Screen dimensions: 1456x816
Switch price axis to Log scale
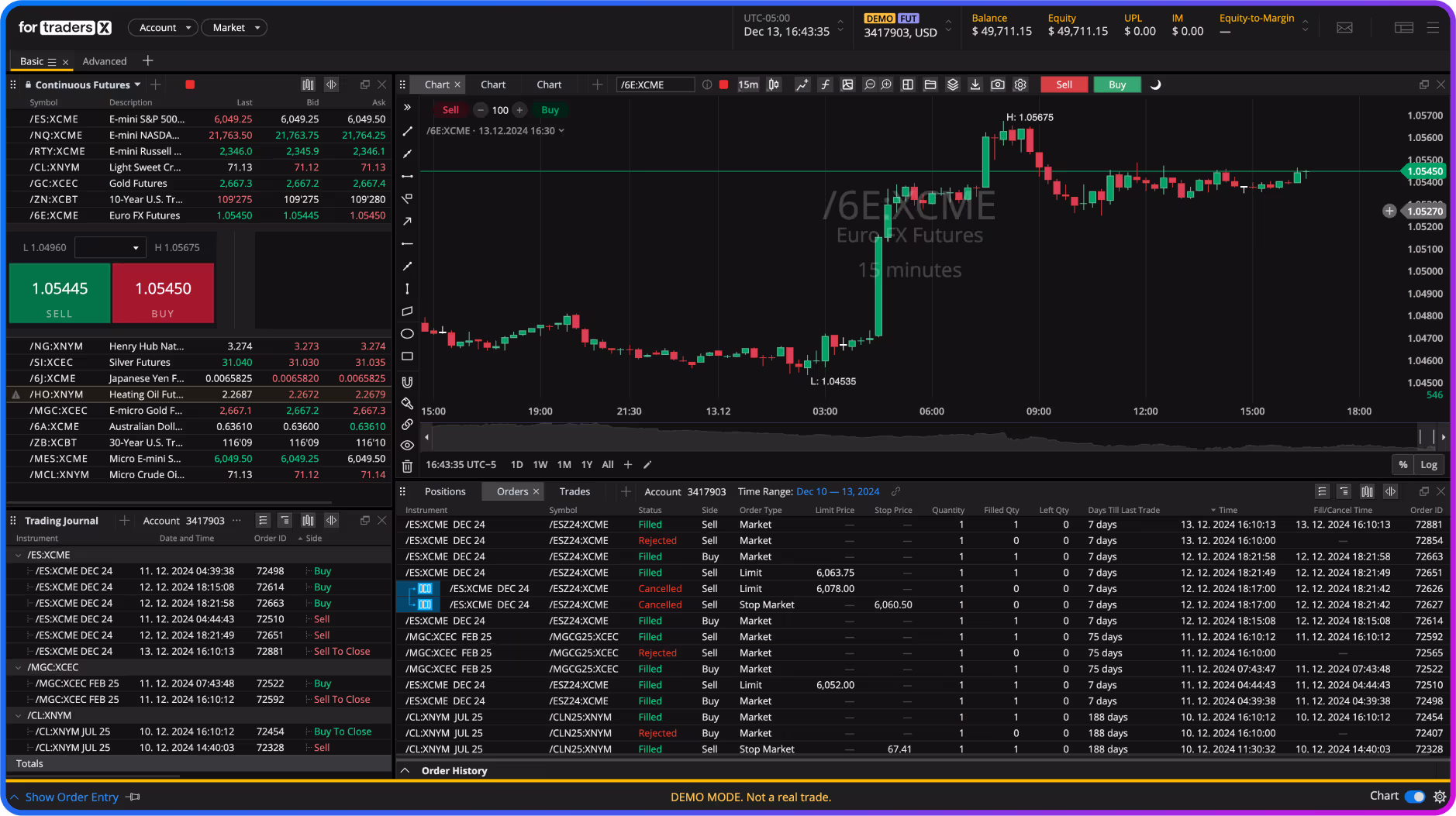1430,464
